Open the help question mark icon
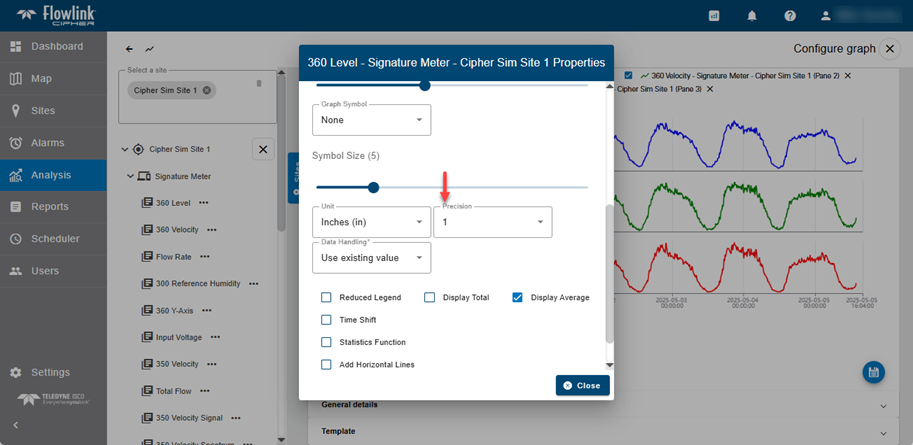 790,16
